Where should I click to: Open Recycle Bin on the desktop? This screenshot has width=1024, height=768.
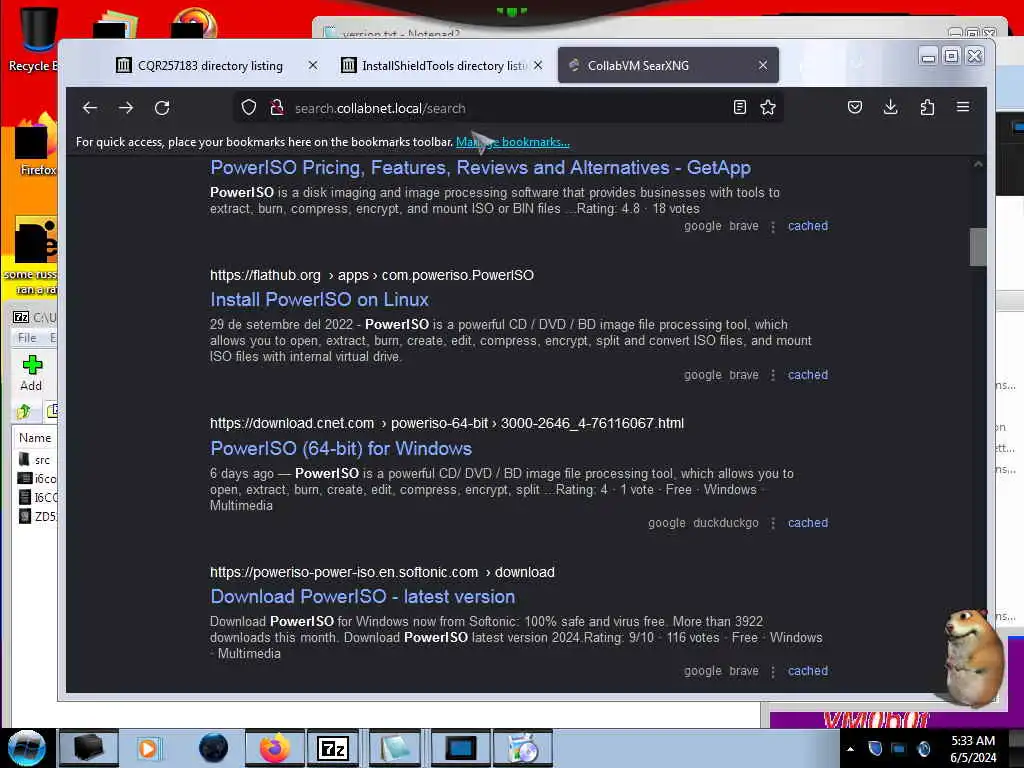point(33,38)
